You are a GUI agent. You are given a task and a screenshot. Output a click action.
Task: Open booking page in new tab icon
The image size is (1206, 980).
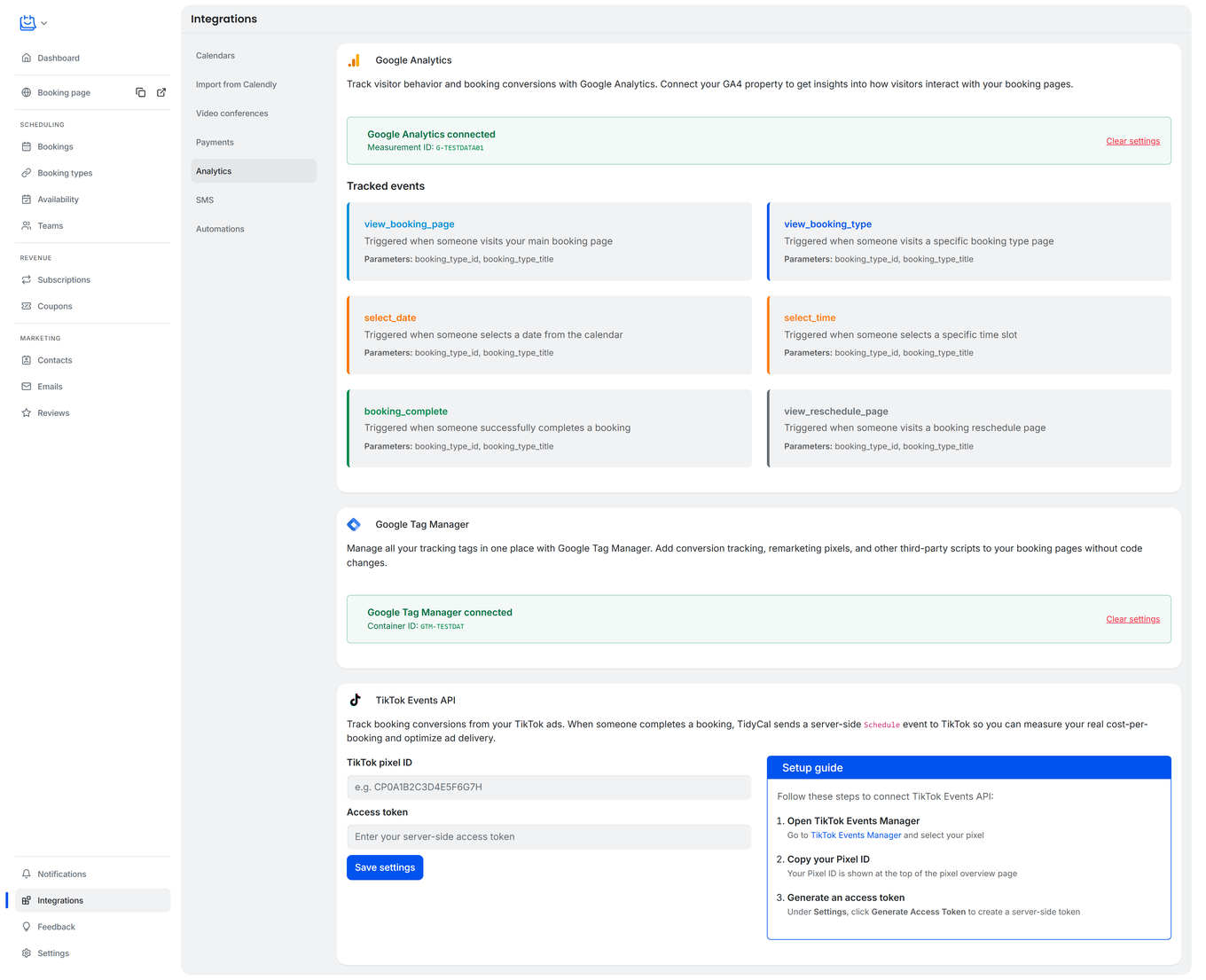(x=161, y=92)
